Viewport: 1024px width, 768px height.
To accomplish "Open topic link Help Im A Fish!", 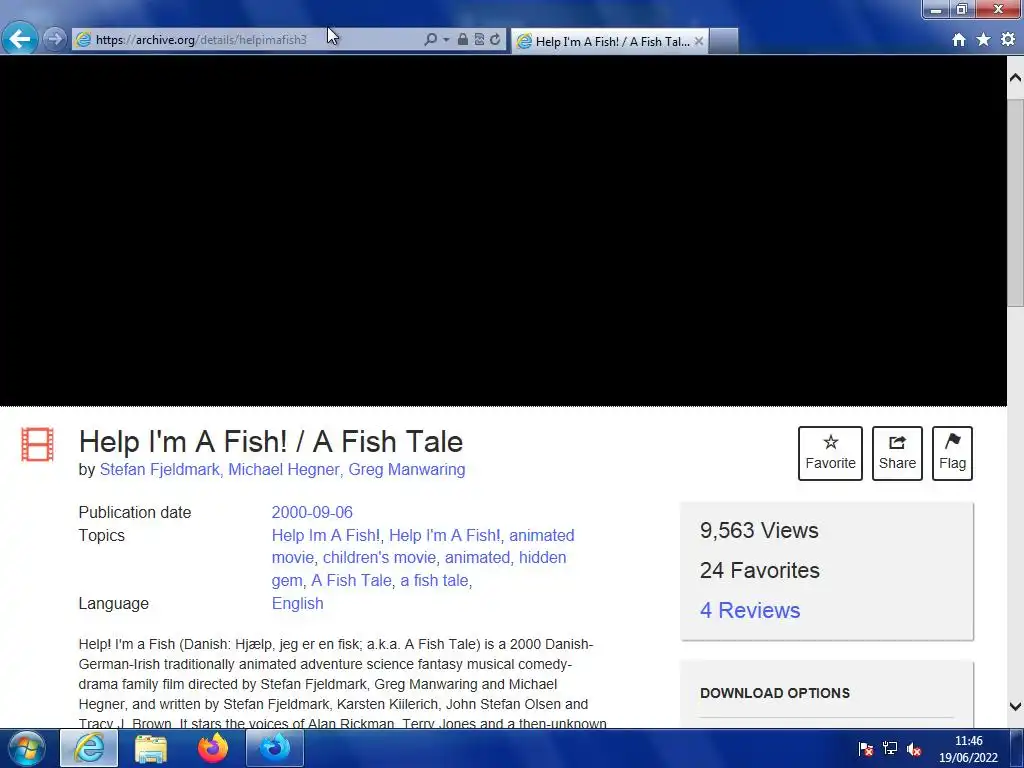I will click(x=326, y=536).
